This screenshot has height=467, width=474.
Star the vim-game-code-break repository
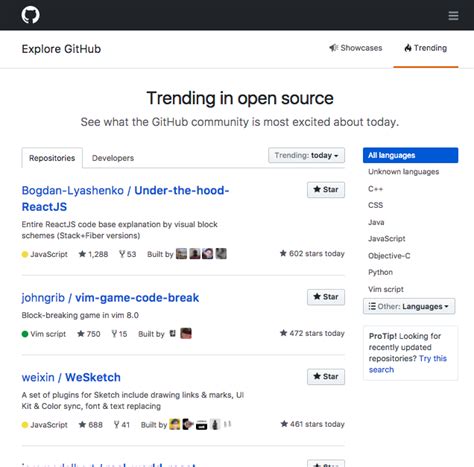tap(326, 297)
